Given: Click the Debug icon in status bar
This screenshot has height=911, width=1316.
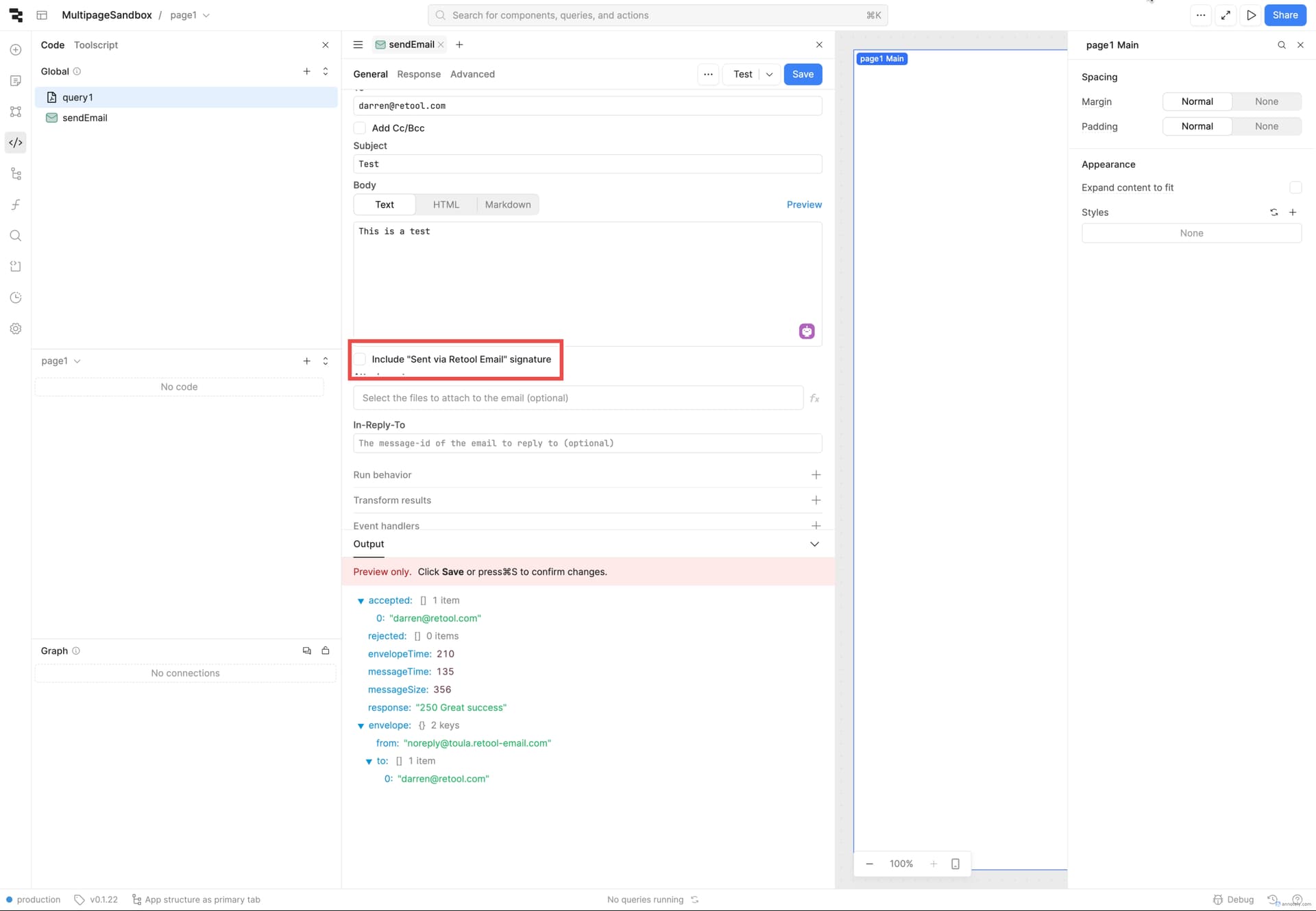Looking at the screenshot, I should [x=1218, y=899].
